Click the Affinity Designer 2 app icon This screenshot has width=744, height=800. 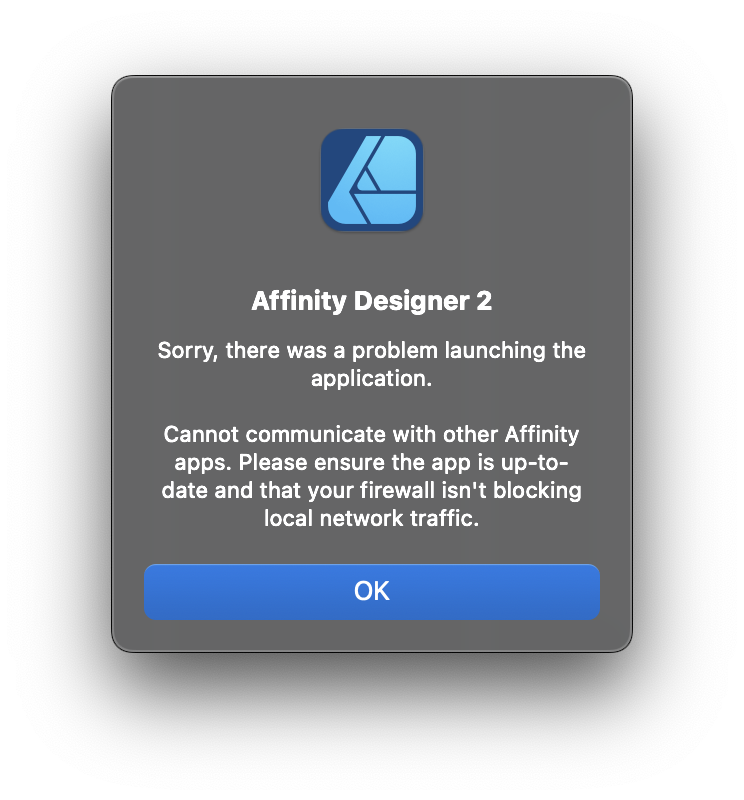point(371,180)
